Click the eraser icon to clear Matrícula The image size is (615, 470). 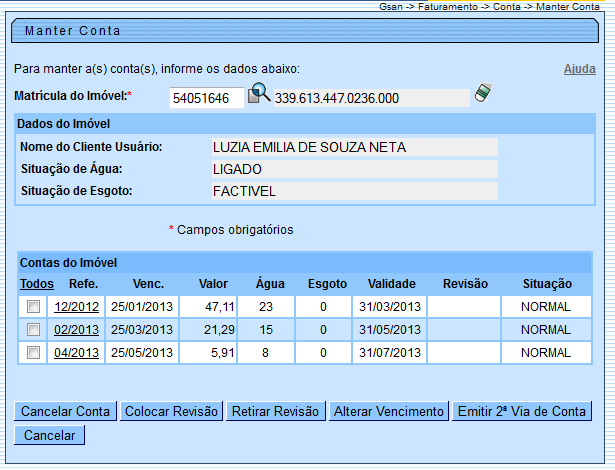(x=483, y=94)
